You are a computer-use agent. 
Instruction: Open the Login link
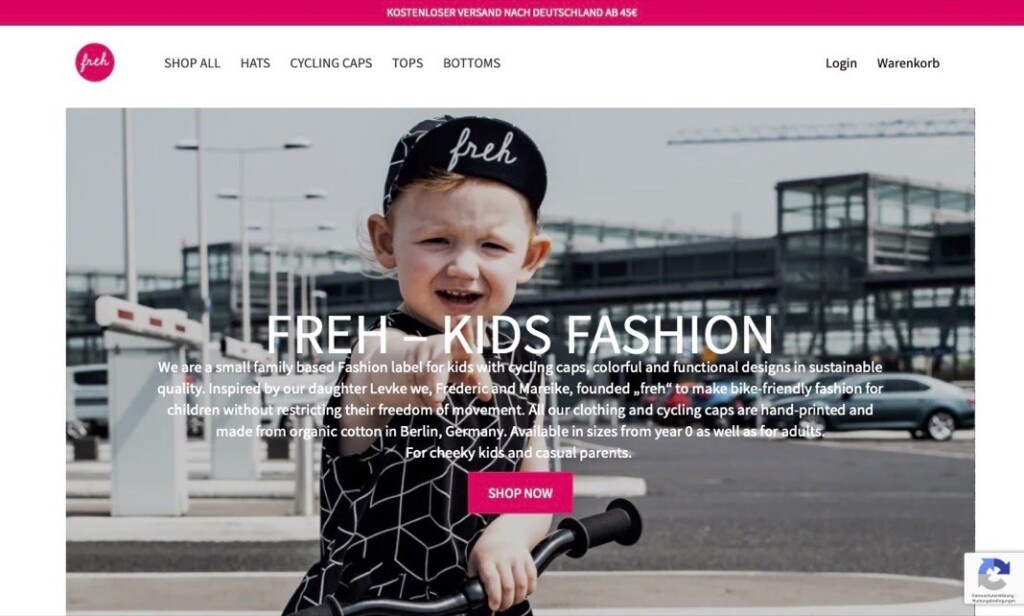point(840,63)
